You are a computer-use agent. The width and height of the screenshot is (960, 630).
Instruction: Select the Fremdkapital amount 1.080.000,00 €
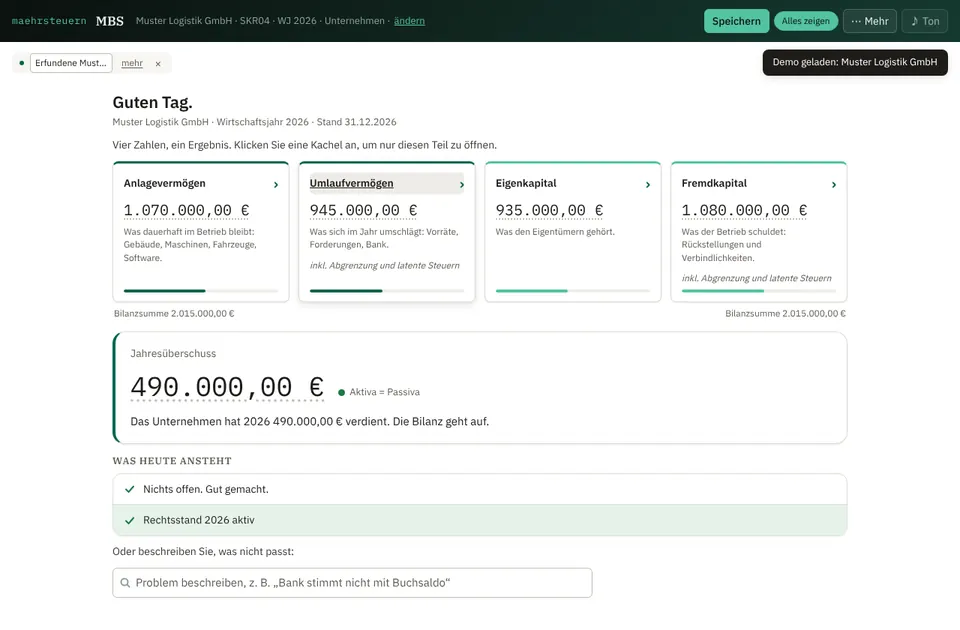744,211
